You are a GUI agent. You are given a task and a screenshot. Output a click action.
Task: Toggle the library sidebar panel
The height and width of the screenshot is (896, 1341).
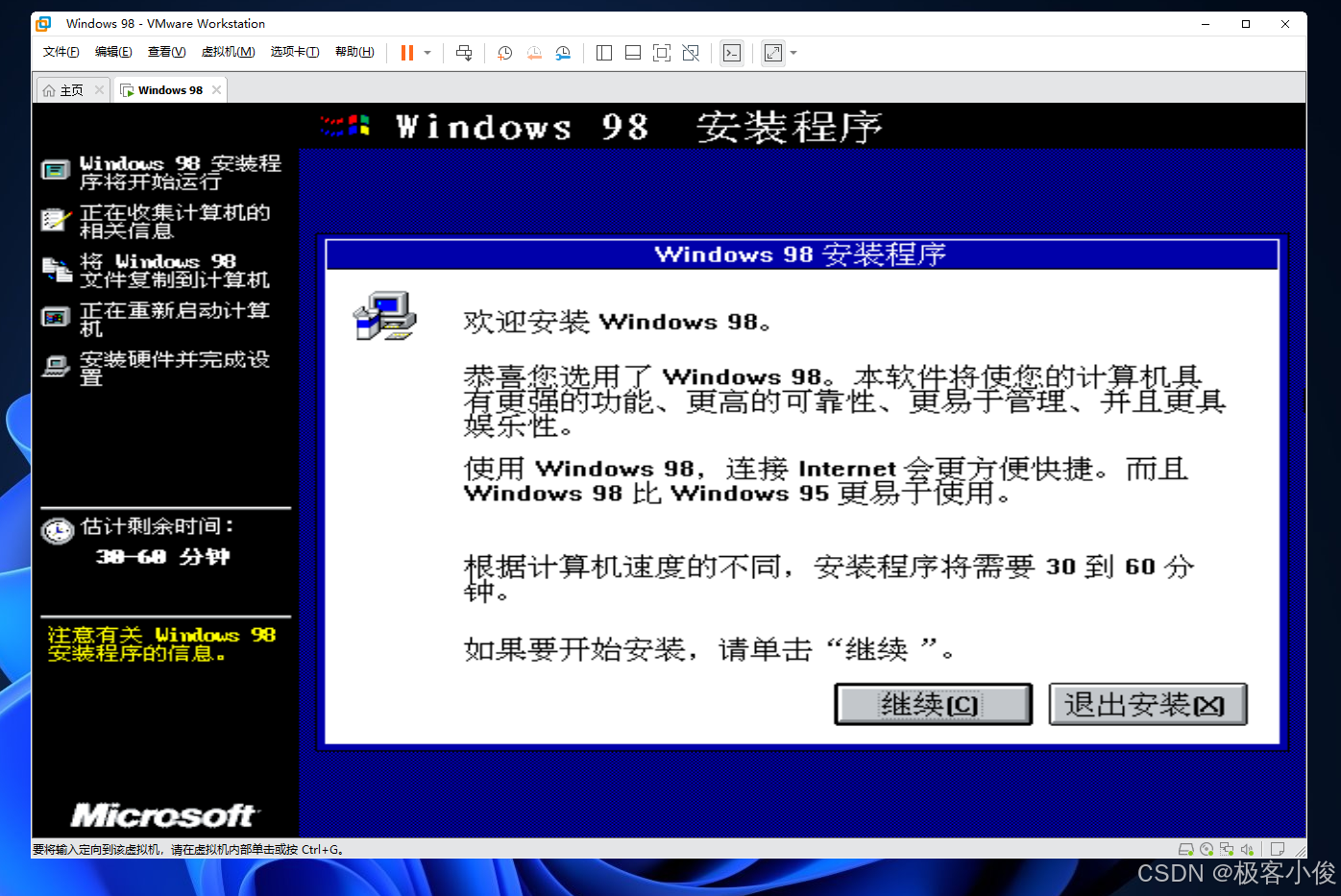point(604,53)
